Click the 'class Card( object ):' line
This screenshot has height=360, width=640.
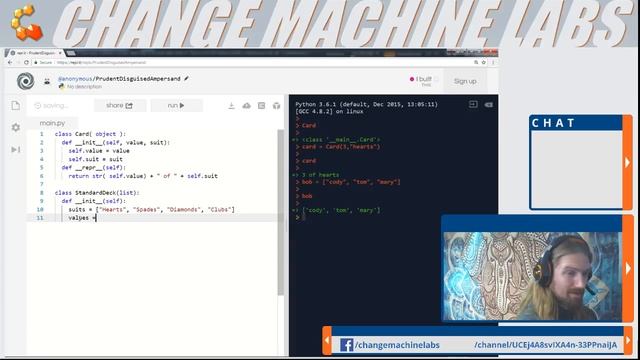[x=90, y=134]
